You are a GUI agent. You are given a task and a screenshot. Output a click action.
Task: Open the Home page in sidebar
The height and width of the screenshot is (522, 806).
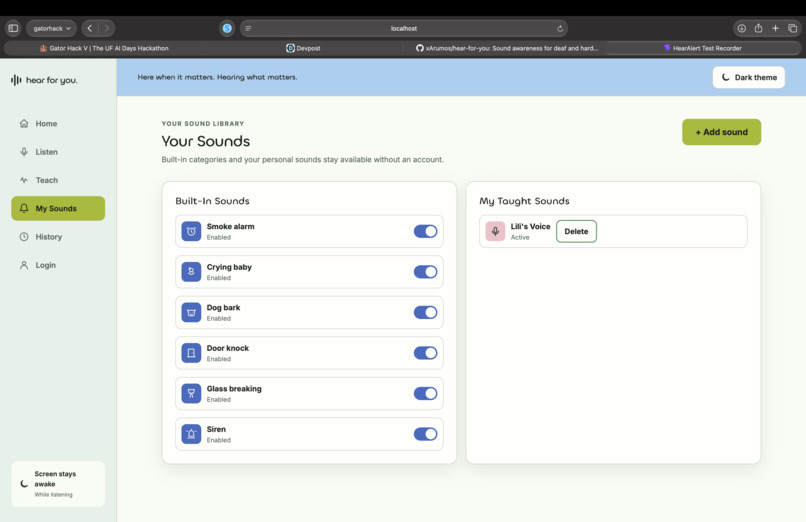tap(58, 124)
